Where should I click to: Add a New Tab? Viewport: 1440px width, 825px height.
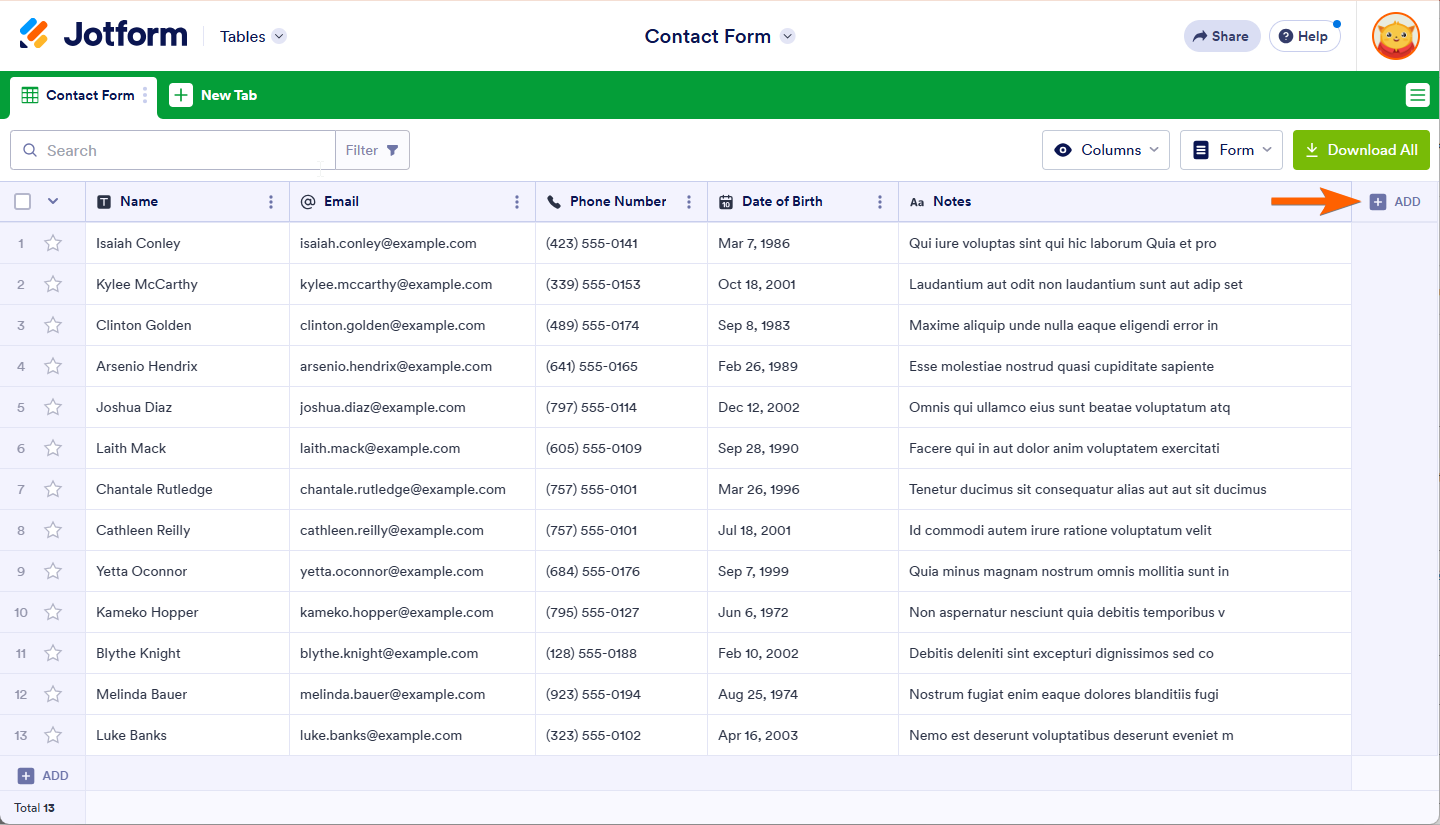click(213, 95)
